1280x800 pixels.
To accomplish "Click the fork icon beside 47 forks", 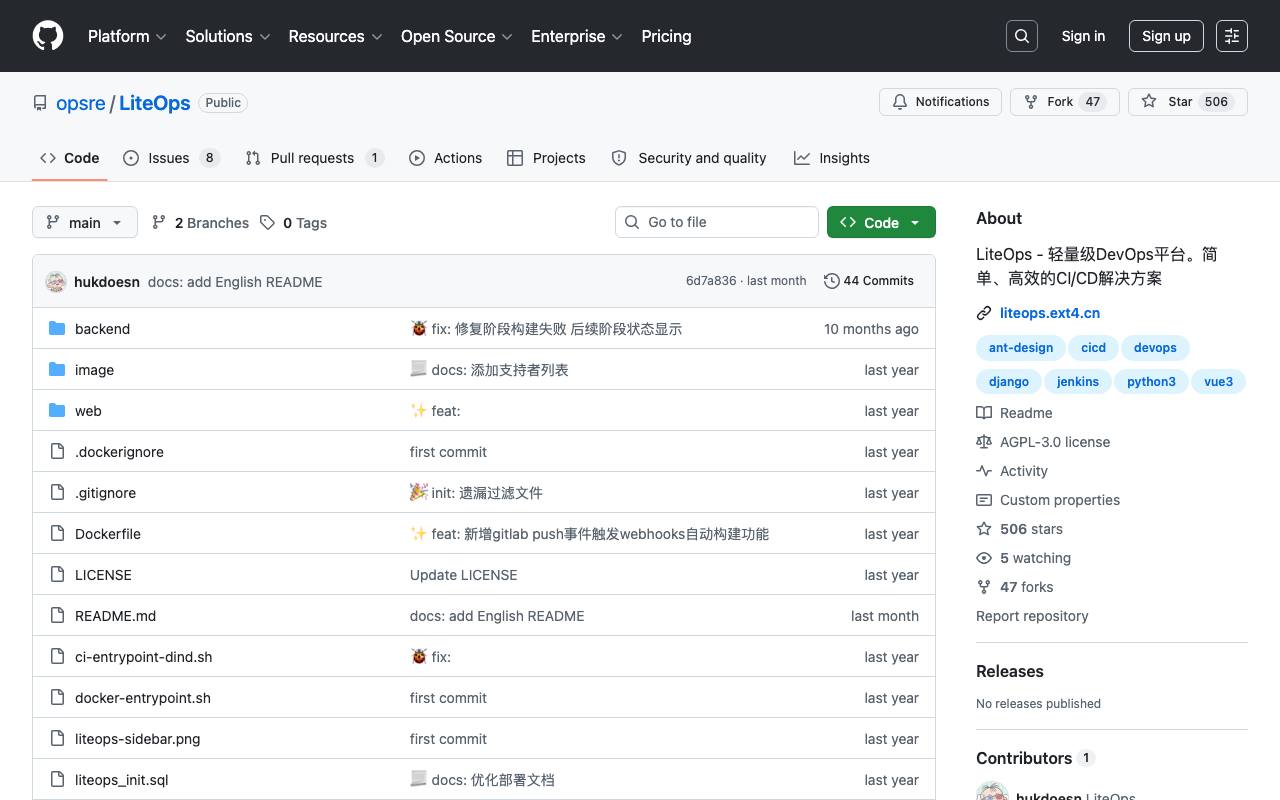I will [984, 587].
